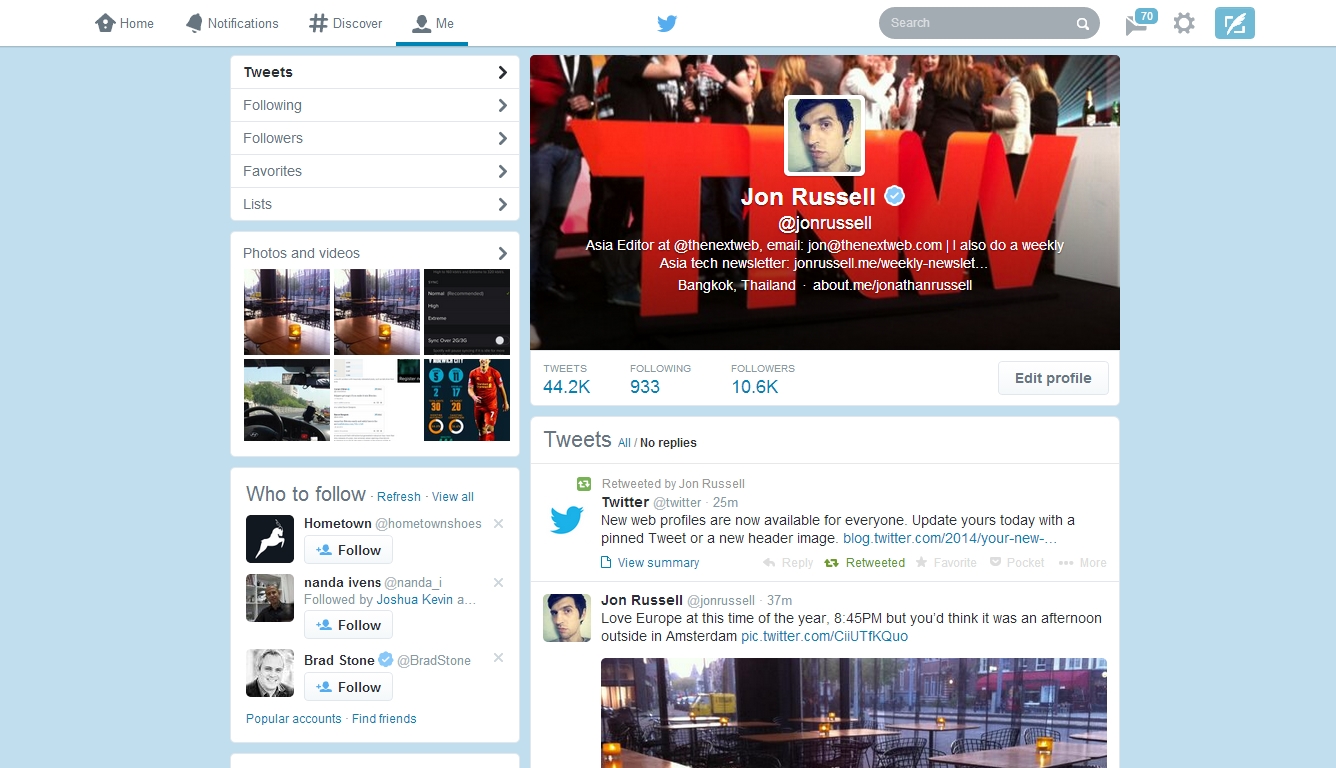The height and width of the screenshot is (768, 1336).
Task: Open More options on Twitter's tweet
Action: coord(1083,563)
